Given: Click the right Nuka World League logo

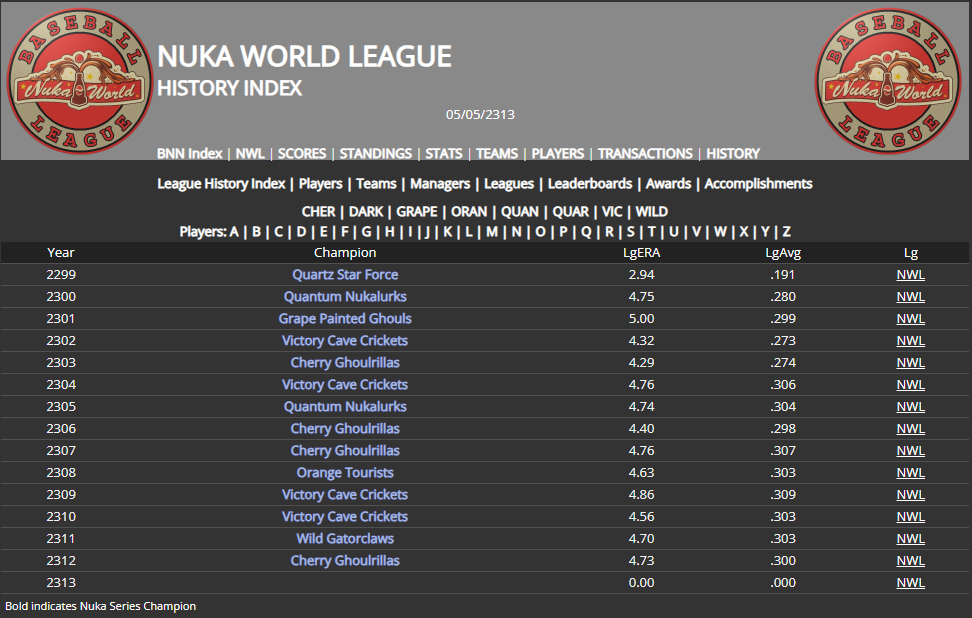Looking at the screenshot, I should (880, 81).
